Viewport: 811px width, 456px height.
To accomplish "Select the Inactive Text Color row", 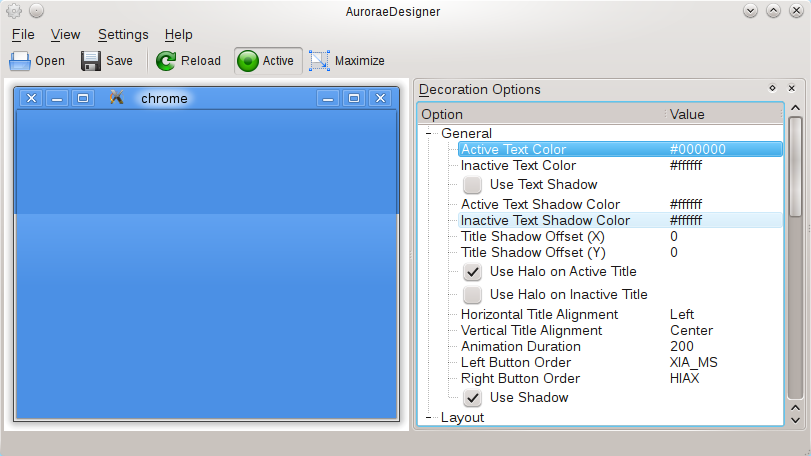I will click(620, 165).
